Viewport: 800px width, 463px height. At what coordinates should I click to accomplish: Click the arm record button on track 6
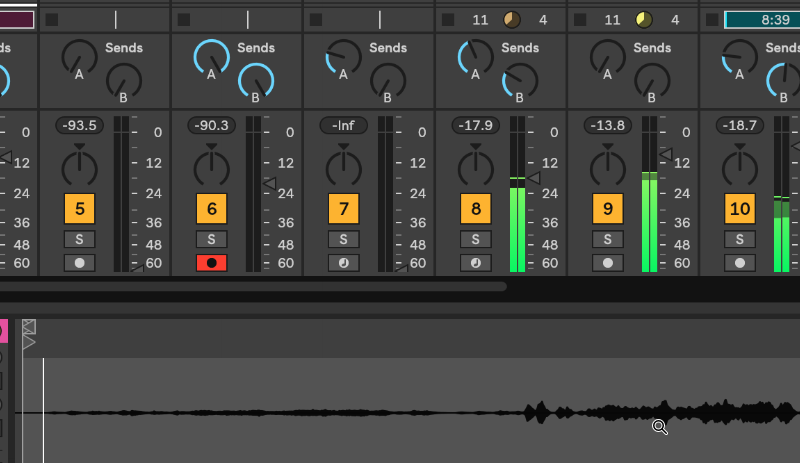pos(211,263)
